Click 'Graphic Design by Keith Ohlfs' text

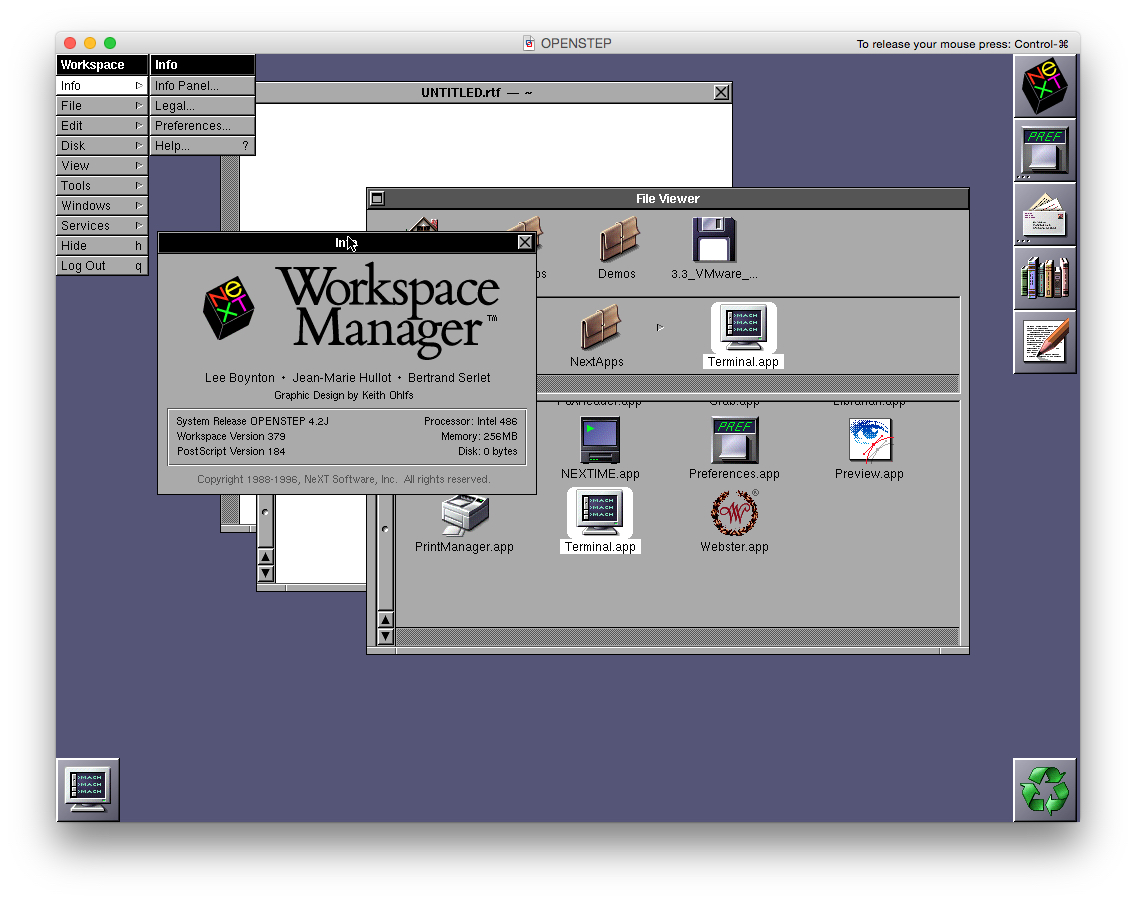point(344,395)
